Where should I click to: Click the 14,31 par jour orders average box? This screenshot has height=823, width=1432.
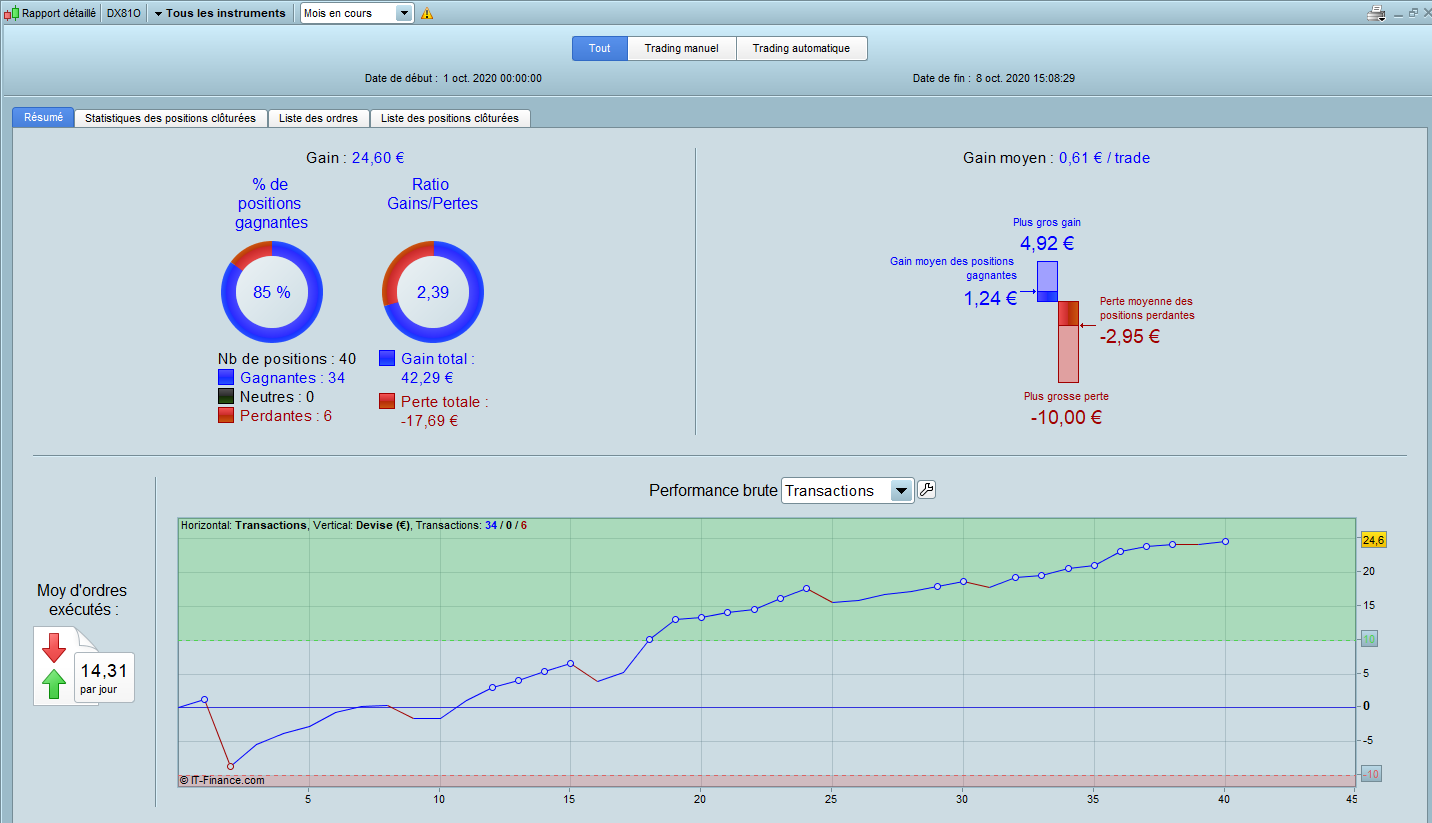(104, 678)
